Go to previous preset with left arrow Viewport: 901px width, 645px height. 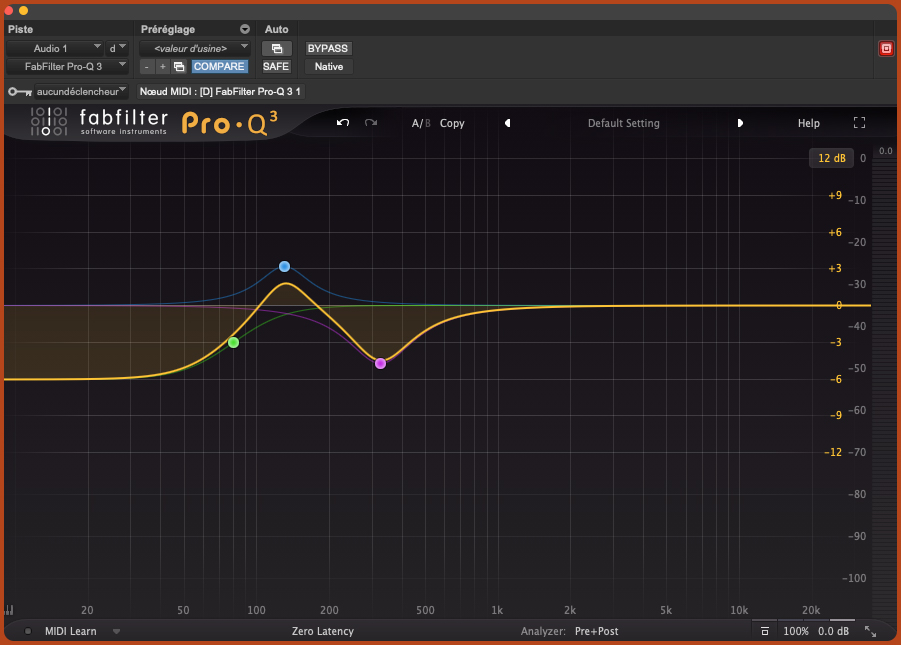click(507, 123)
